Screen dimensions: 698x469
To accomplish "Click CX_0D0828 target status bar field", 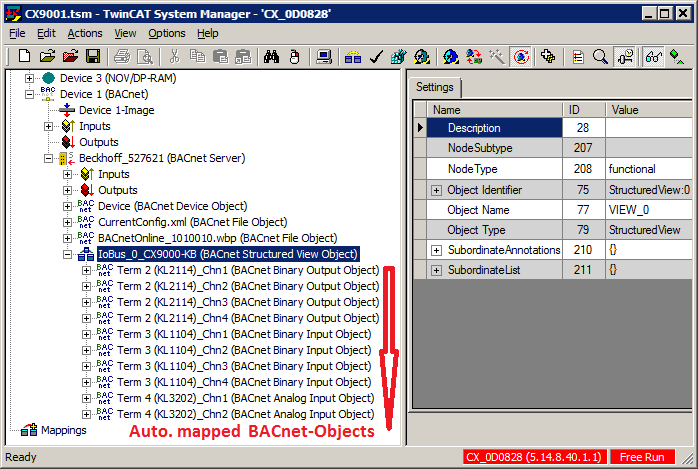I will [534, 457].
